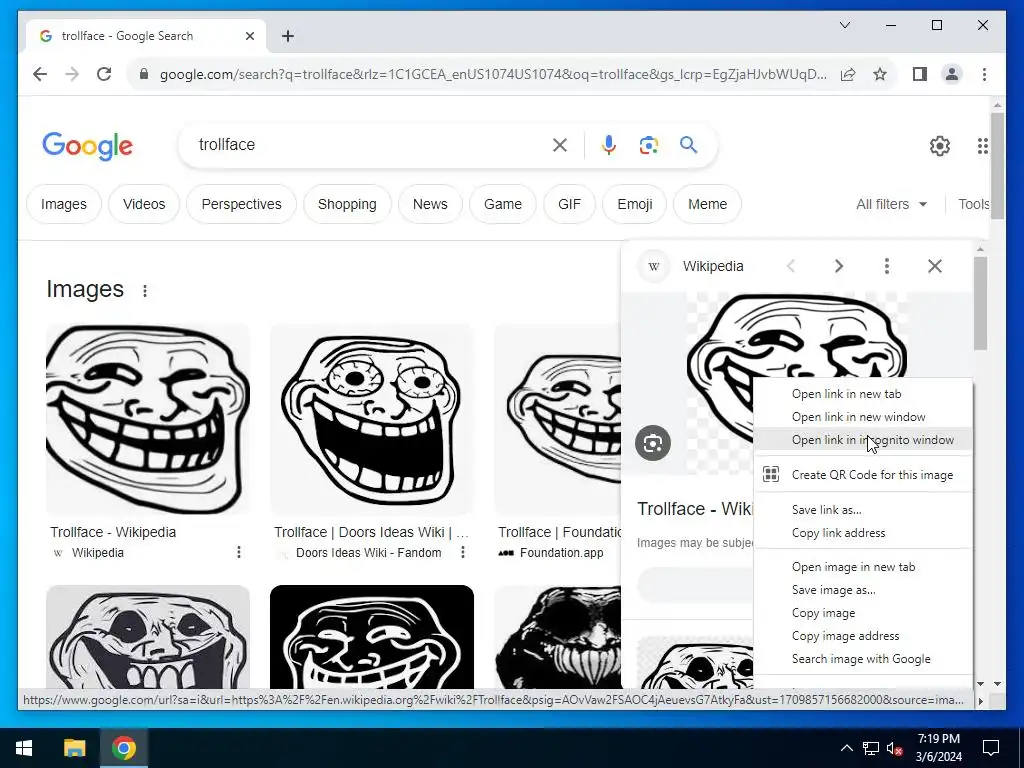The image size is (1024, 768).
Task: Click the Windows Start button
Action: 24,748
